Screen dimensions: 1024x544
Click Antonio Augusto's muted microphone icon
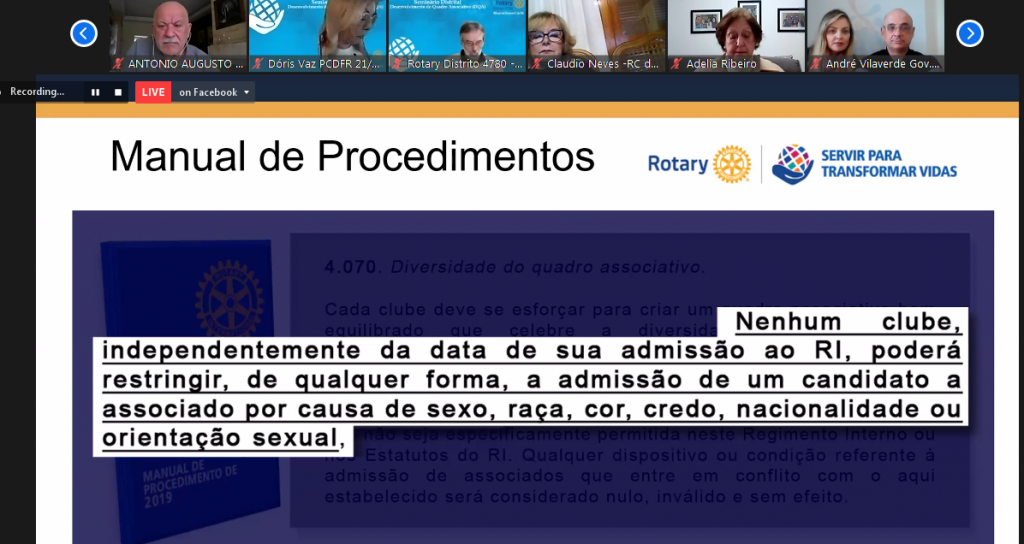click(x=119, y=64)
